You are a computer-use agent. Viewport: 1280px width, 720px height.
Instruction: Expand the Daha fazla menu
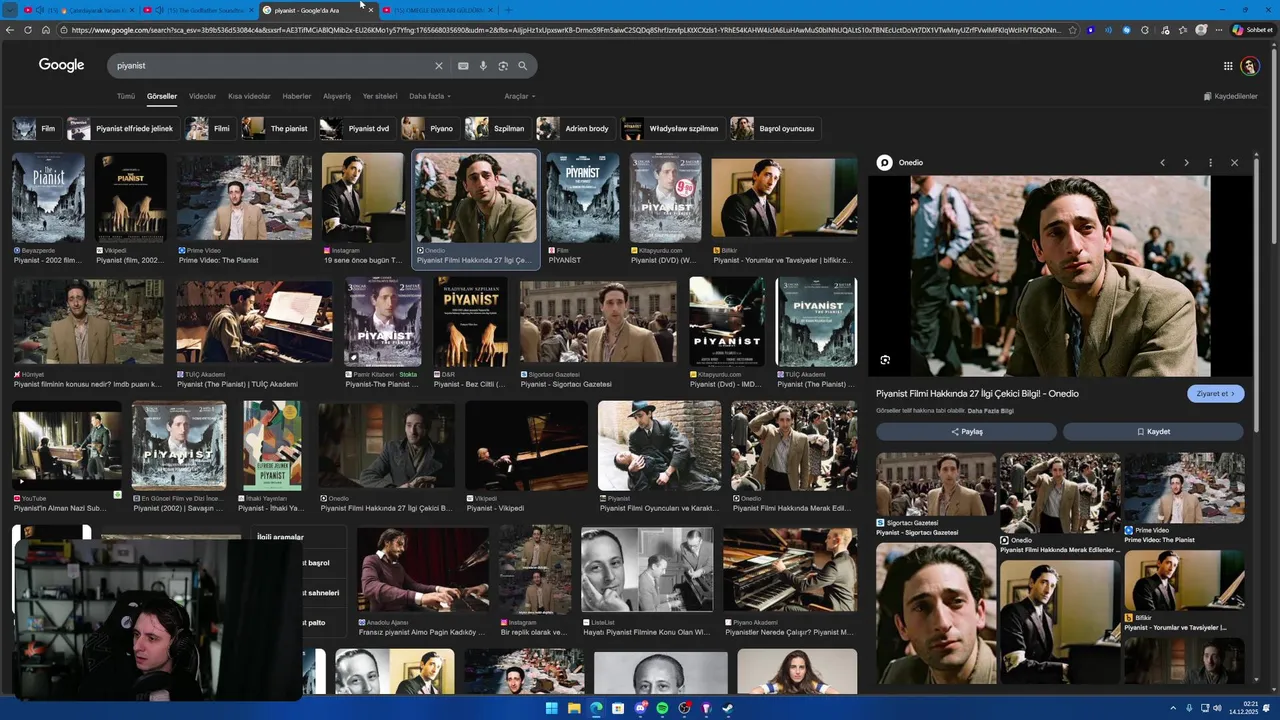[x=430, y=97]
